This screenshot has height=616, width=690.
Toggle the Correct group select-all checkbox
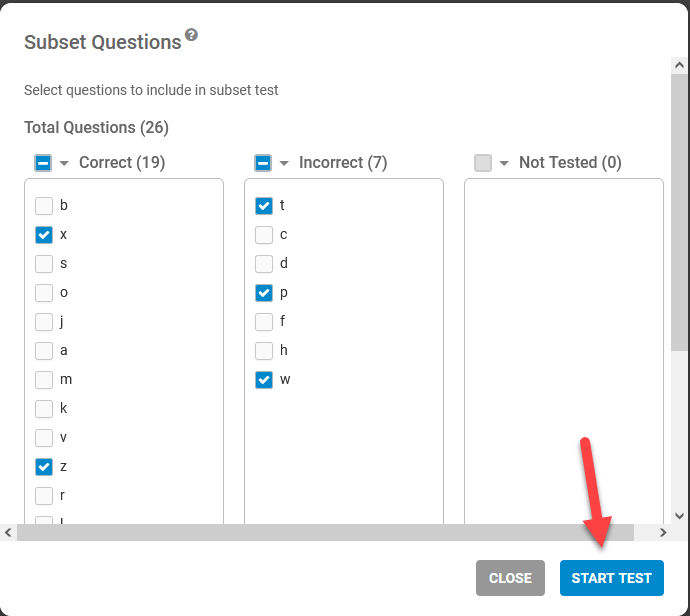(x=43, y=163)
